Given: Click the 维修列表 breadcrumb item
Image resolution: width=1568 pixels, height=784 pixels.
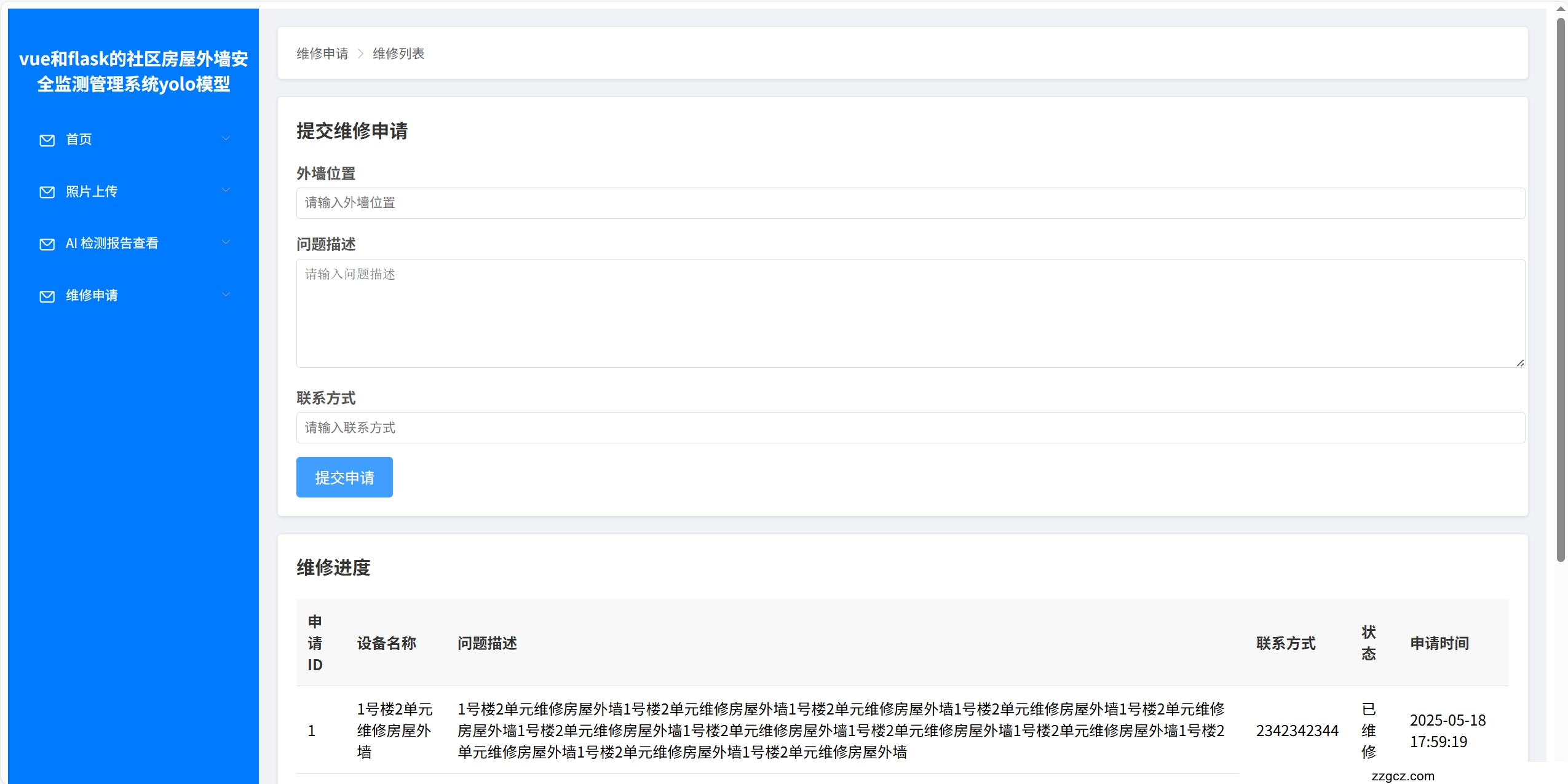Looking at the screenshot, I should pos(398,53).
